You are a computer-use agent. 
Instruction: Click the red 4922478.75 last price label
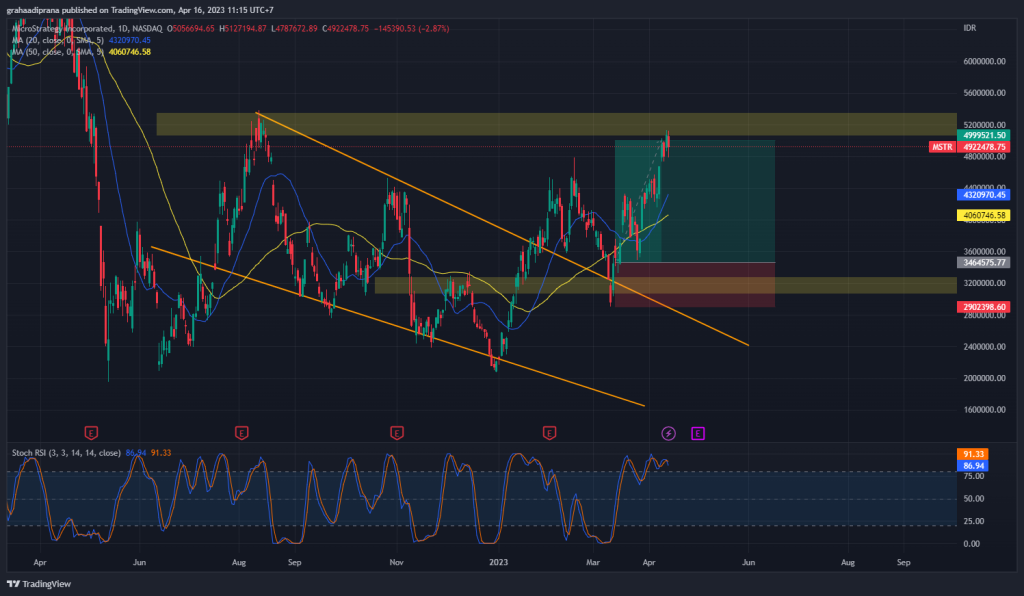coord(984,147)
